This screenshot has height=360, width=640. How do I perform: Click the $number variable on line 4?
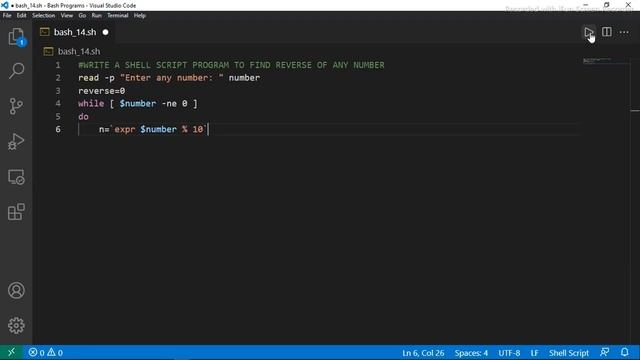138,103
